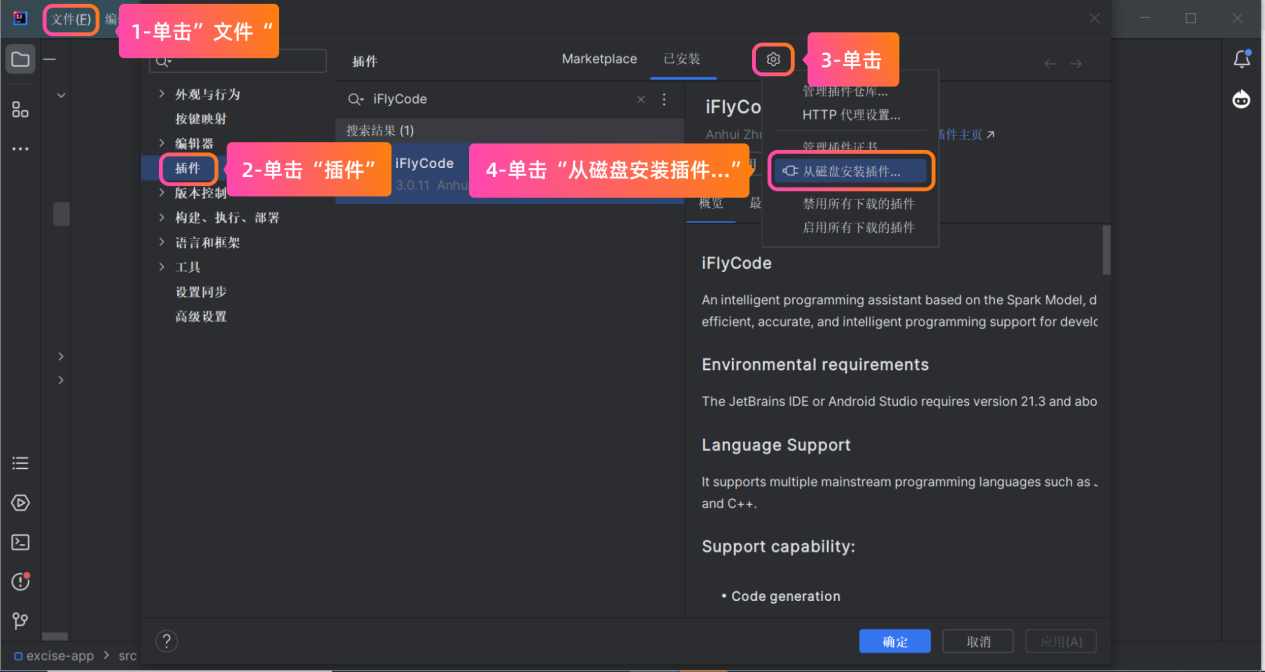The image size is (1265, 672).
Task: Expand 构建、执行、部署 settings node
Action: 162,217
